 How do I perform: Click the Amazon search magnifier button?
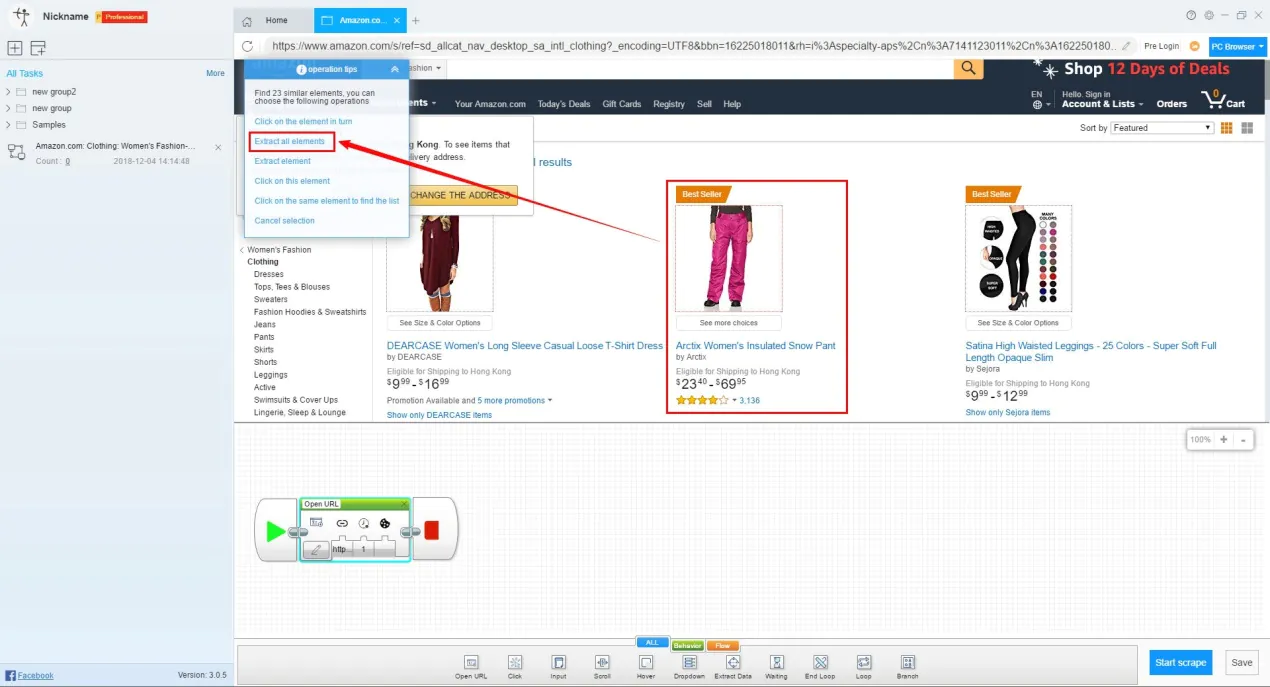968,68
